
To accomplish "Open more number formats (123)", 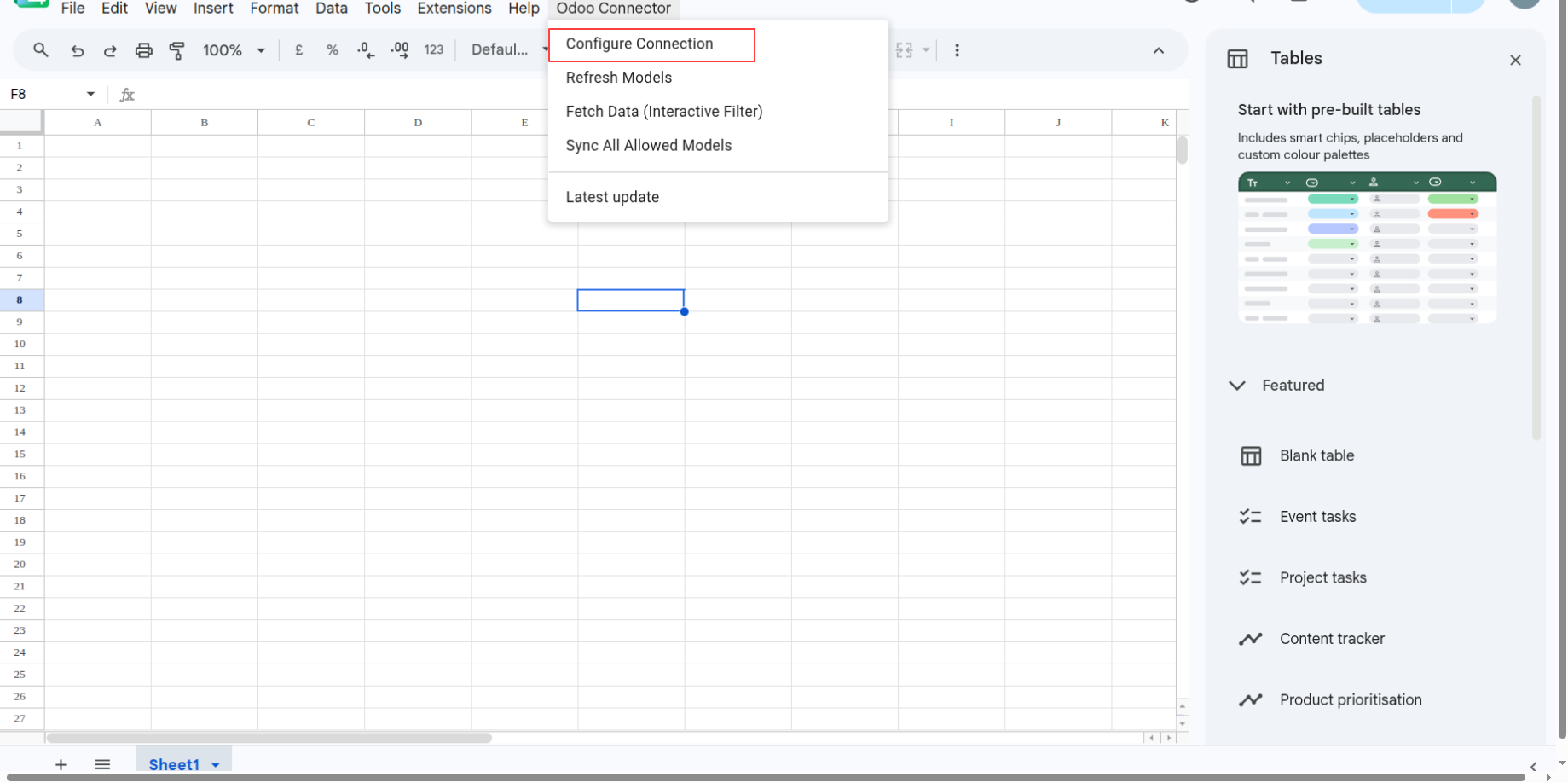I will 434,50.
